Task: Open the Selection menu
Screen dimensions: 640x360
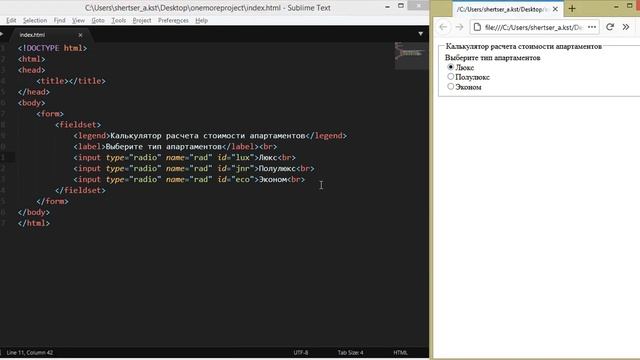Action: (35, 20)
